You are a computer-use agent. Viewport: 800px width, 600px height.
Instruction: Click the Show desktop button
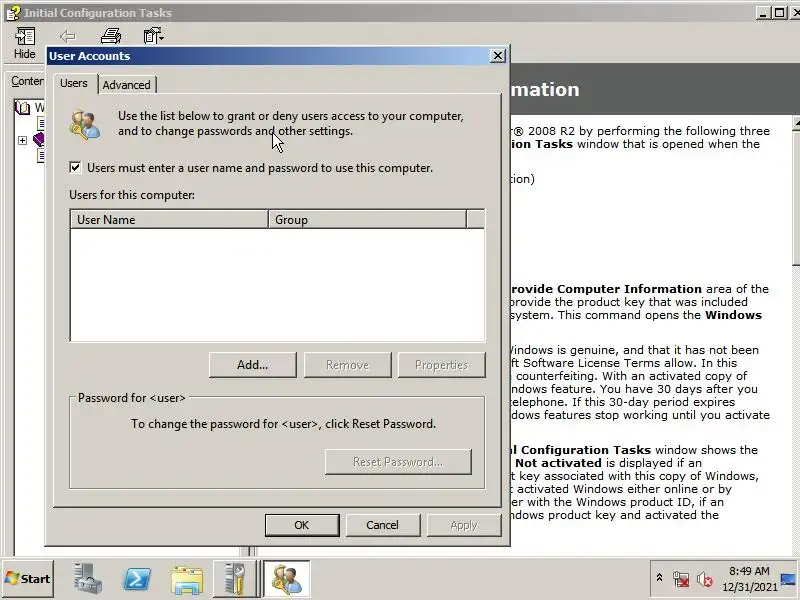pos(789,579)
